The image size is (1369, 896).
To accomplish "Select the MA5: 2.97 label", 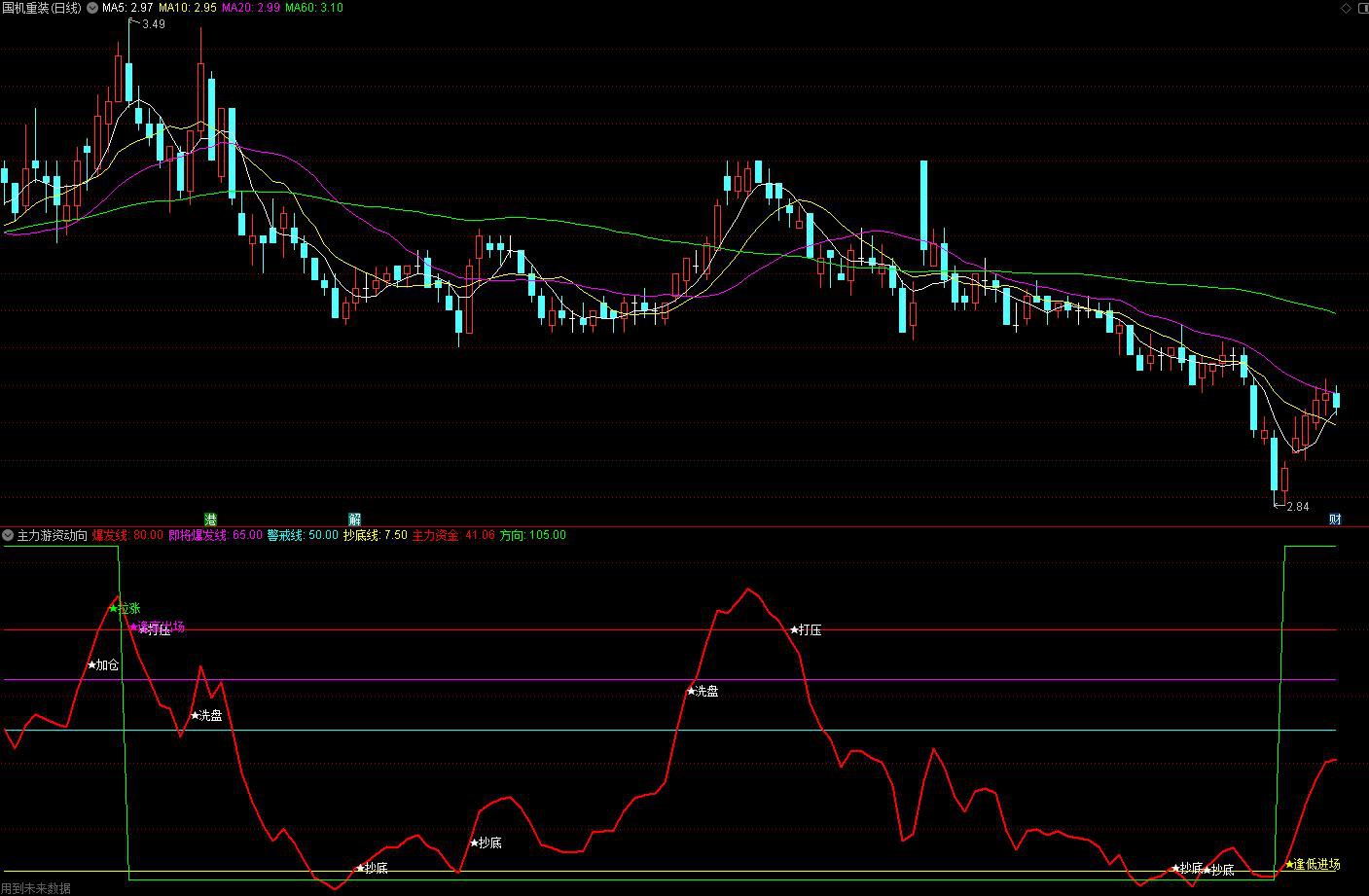I will point(127,8).
